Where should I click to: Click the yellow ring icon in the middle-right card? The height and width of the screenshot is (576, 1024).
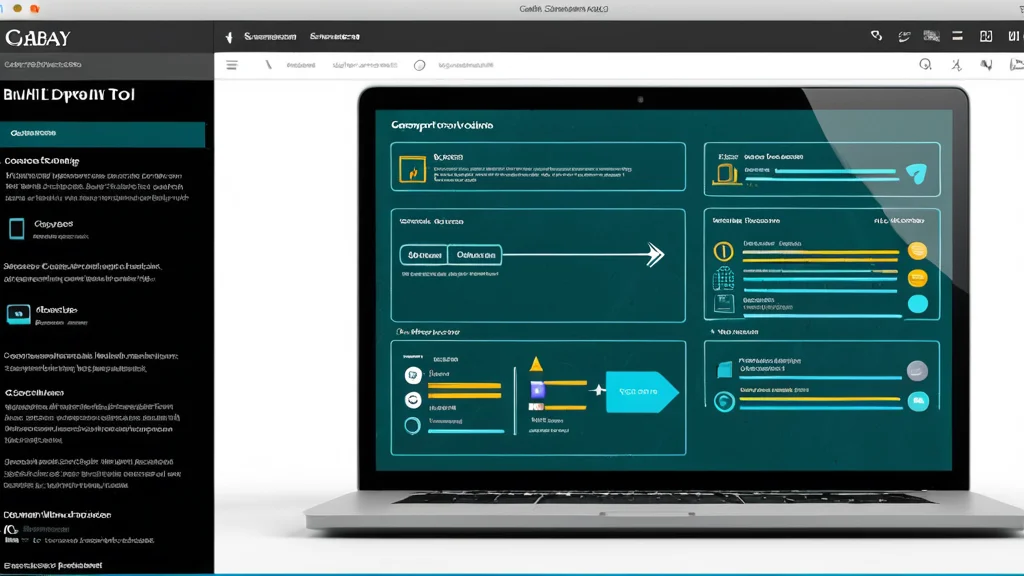click(x=723, y=251)
